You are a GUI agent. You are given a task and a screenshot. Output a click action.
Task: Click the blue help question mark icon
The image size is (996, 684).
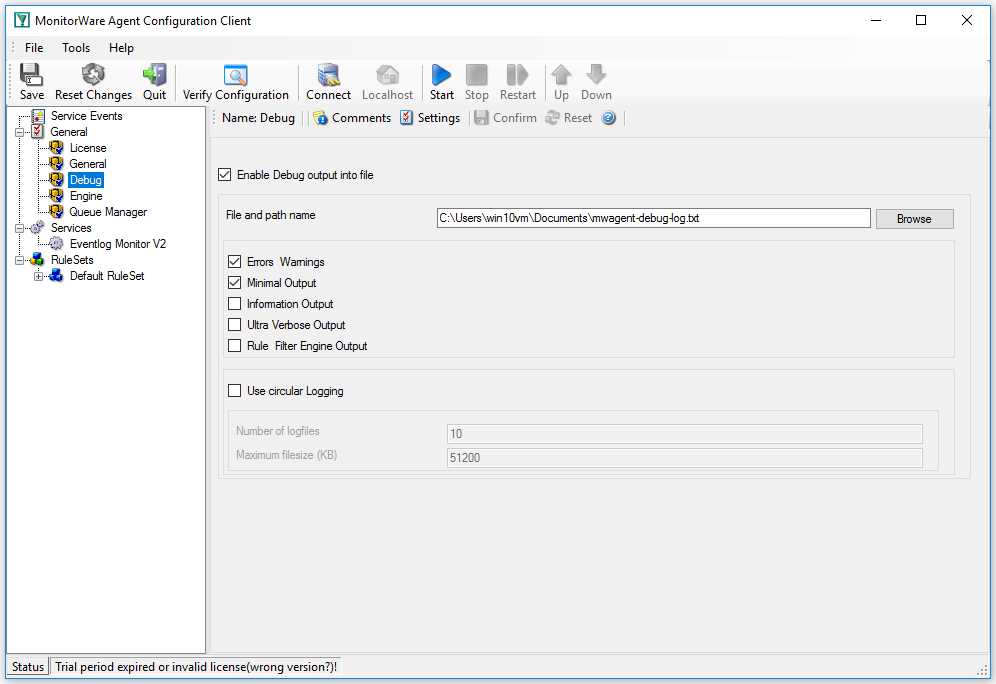pos(609,118)
